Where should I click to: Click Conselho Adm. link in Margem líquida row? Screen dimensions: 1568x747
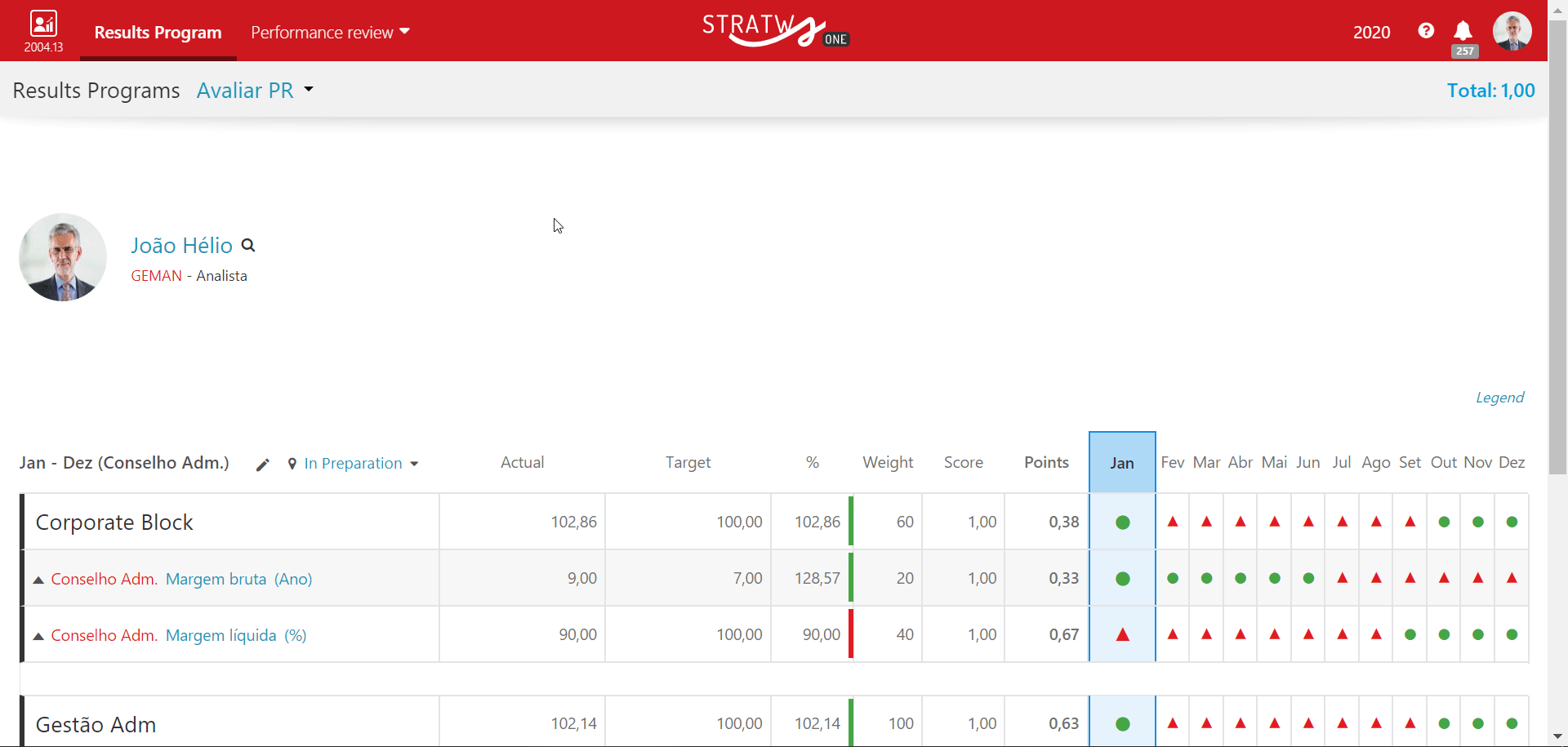(105, 635)
